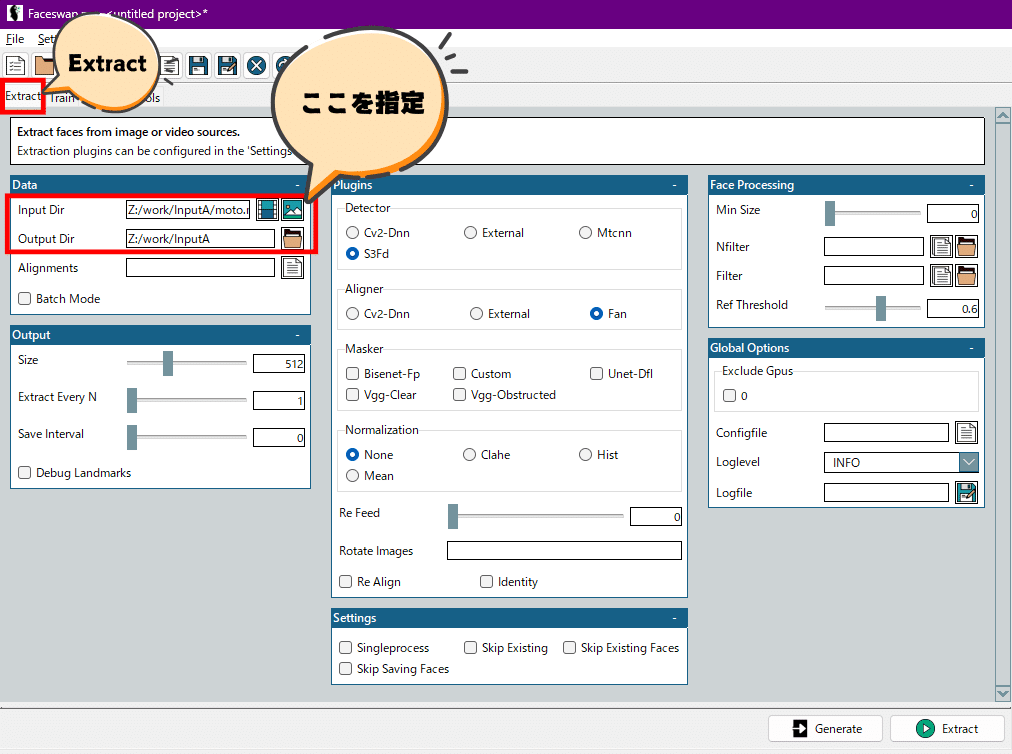This screenshot has height=754, width=1012.
Task: Select None normalization
Action: point(352,454)
